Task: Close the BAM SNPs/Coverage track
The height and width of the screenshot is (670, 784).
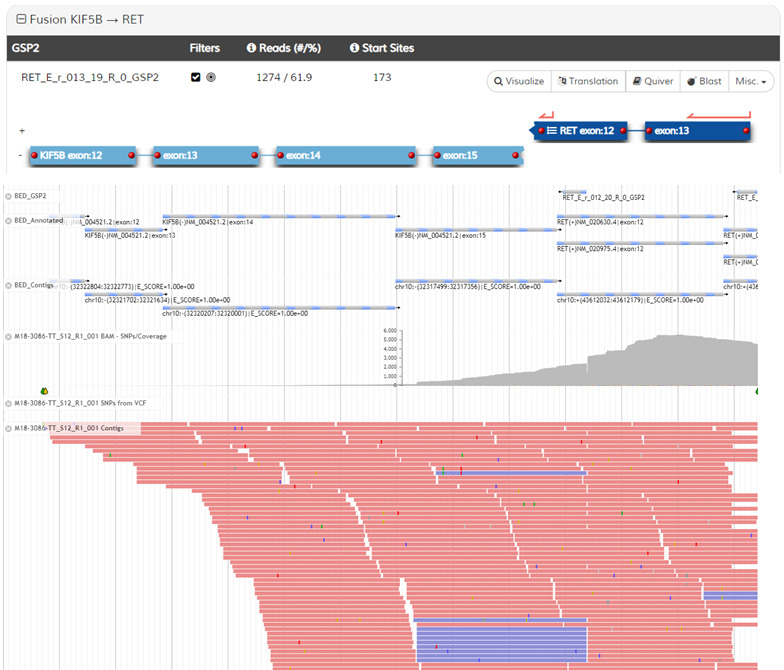Action: pyautogui.click(x=9, y=336)
